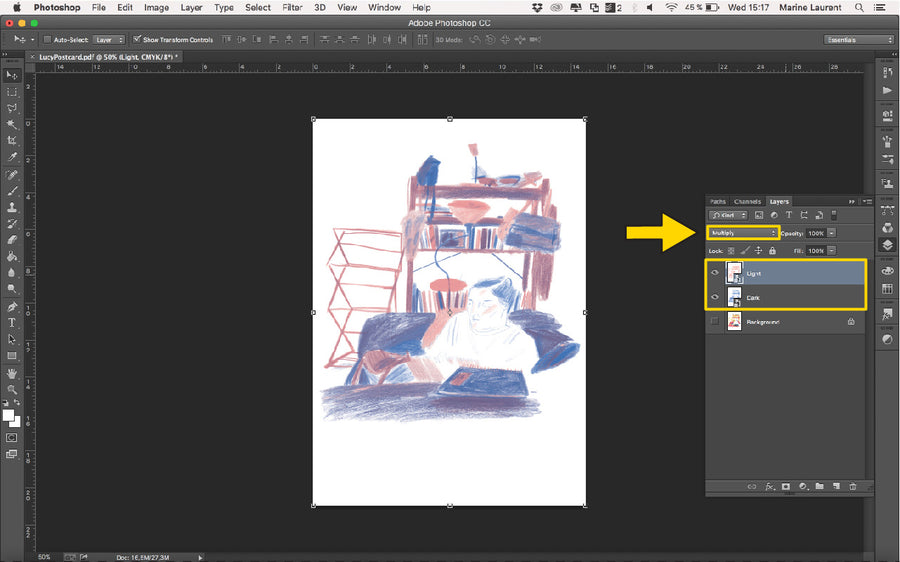Open the Fill slider dropdown arrow
This screenshot has width=900, height=562.
[x=832, y=251]
